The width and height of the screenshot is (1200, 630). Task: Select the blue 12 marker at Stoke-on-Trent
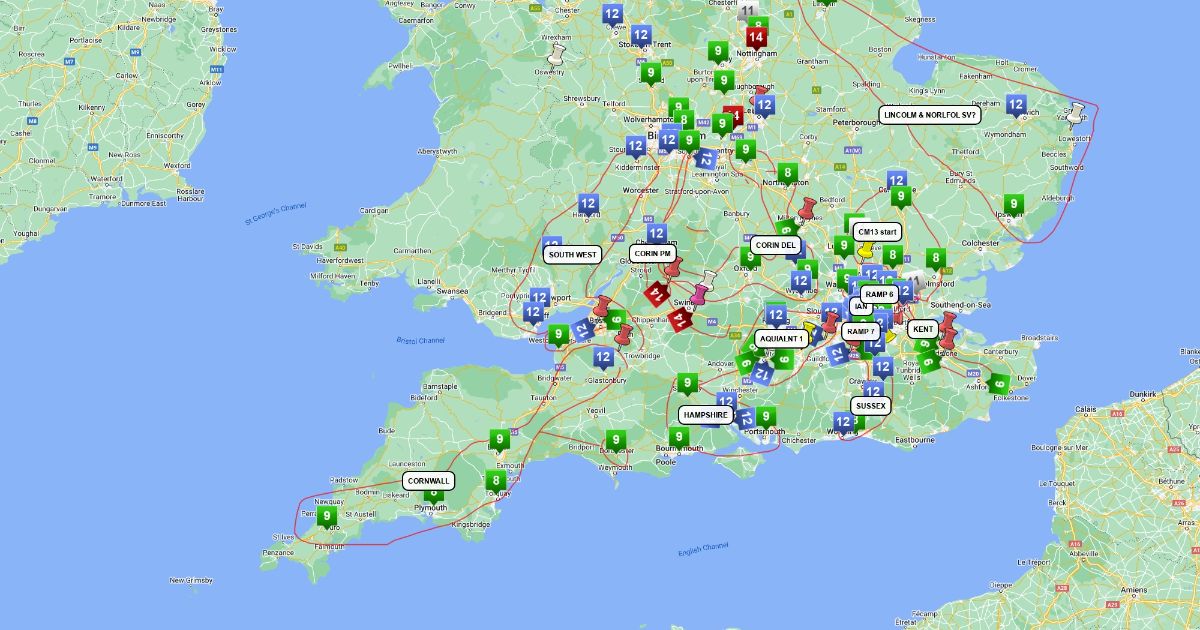[x=641, y=36]
